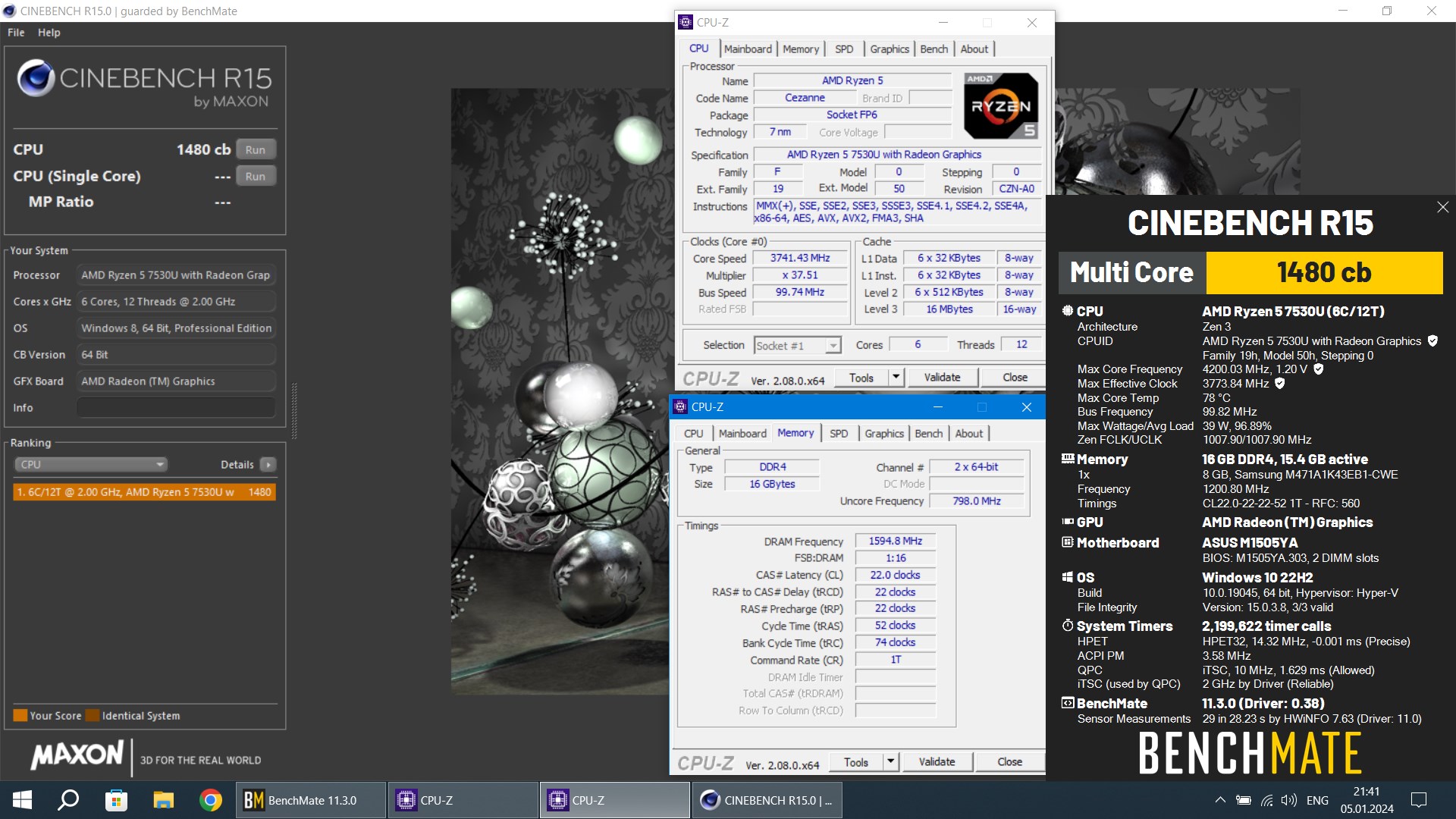Open the Socket #1 selection dropdown
This screenshot has height=819, width=1456.
797,346
